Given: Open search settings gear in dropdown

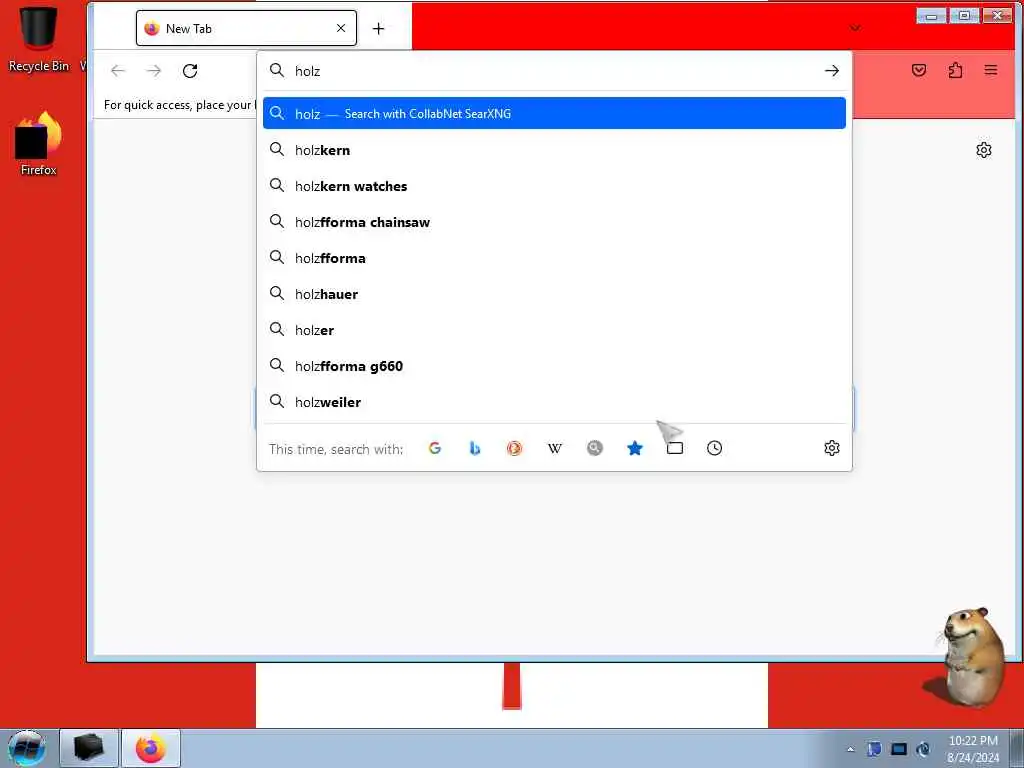Looking at the screenshot, I should tap(831, 448).
